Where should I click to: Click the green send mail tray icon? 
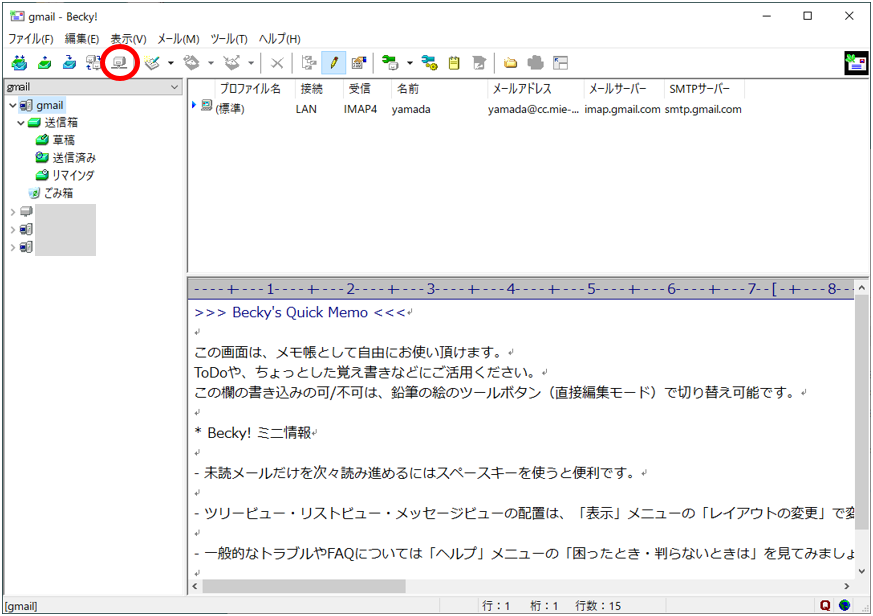45,62
